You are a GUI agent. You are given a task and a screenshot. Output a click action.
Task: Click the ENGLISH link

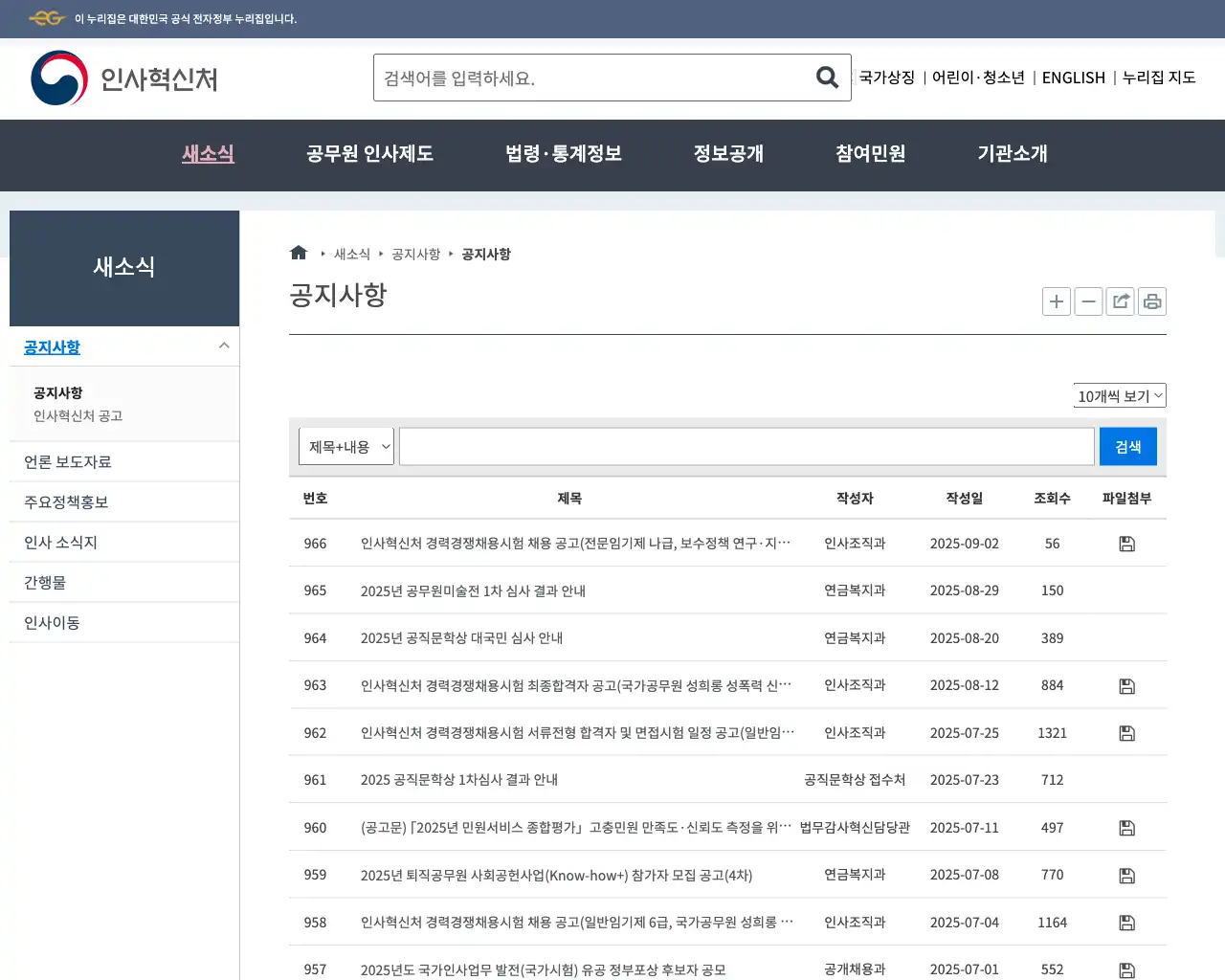coord(1073,78)
